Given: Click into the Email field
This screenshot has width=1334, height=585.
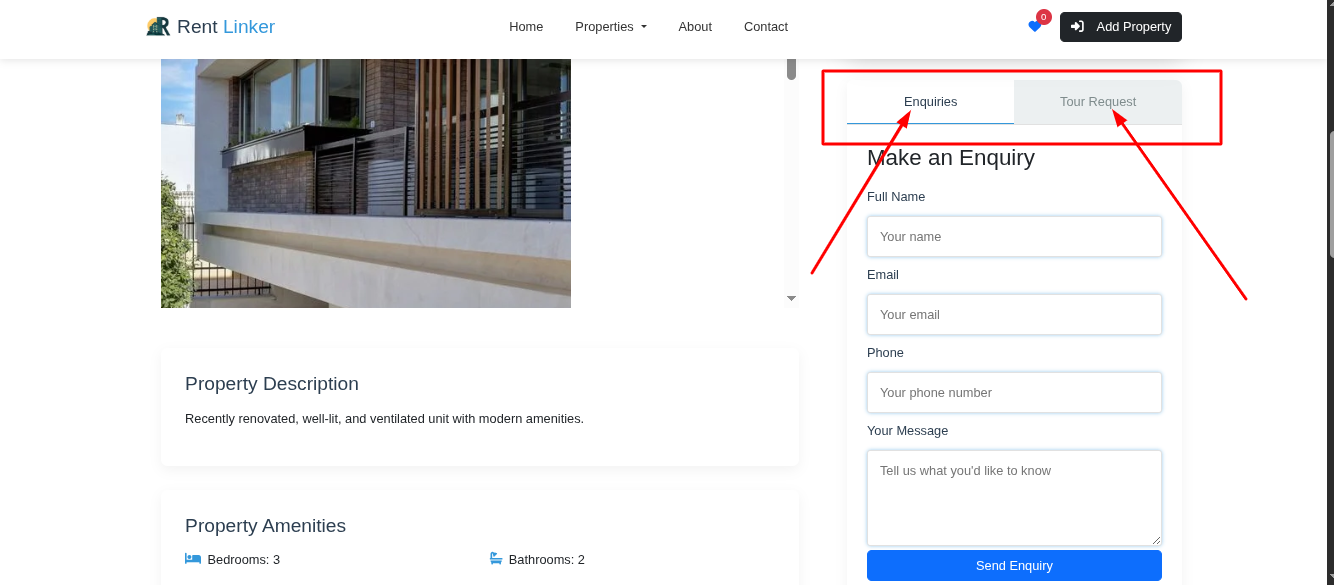Looking at the screenshot, I should [1014, 315].
